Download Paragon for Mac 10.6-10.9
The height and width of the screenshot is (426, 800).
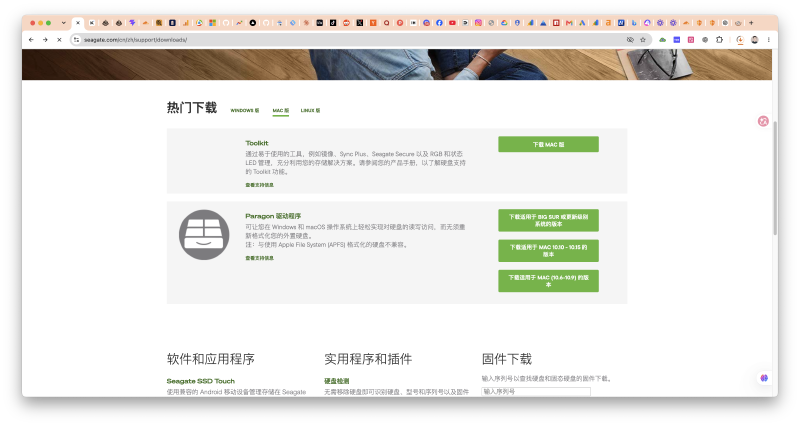[x=548, y=281]
